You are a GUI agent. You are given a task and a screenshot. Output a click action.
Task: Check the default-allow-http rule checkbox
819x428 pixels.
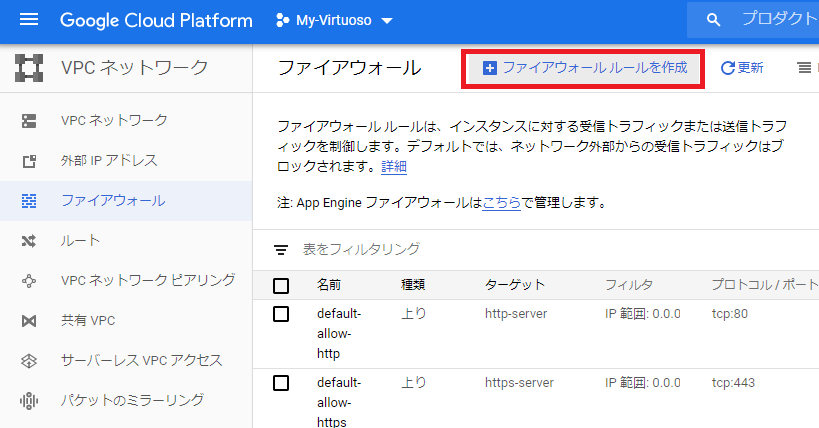pos(281,314)
